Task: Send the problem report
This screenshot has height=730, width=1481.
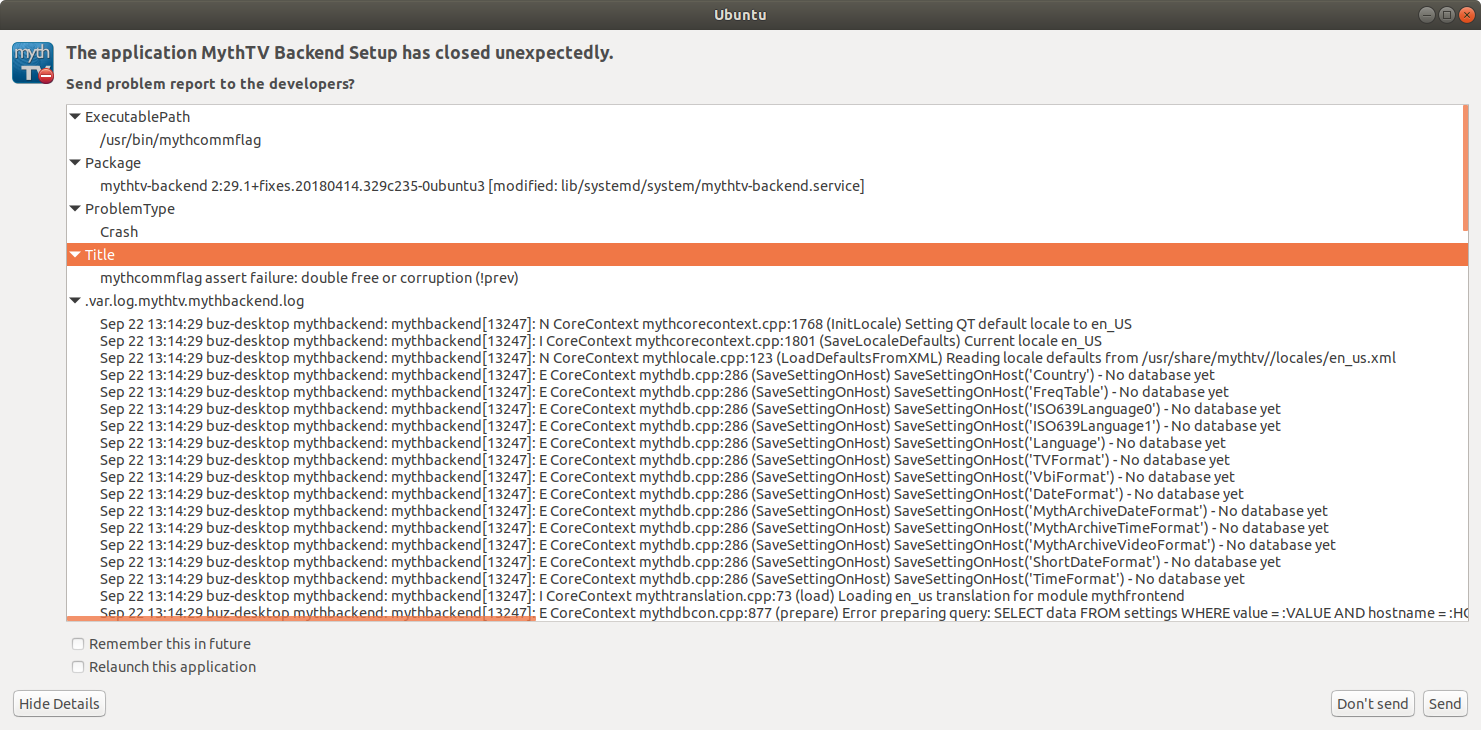Action: [x=1445, y=704]
